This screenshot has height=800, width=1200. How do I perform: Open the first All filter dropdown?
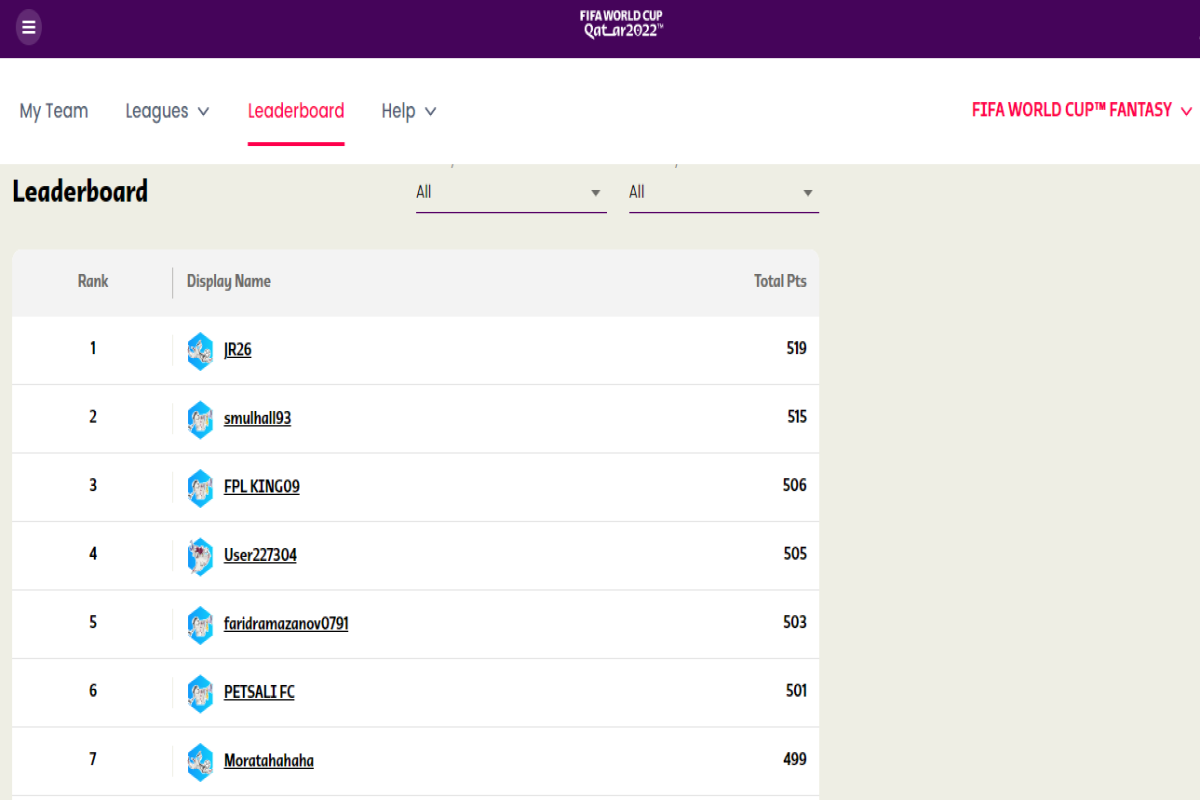pos(511,192)
